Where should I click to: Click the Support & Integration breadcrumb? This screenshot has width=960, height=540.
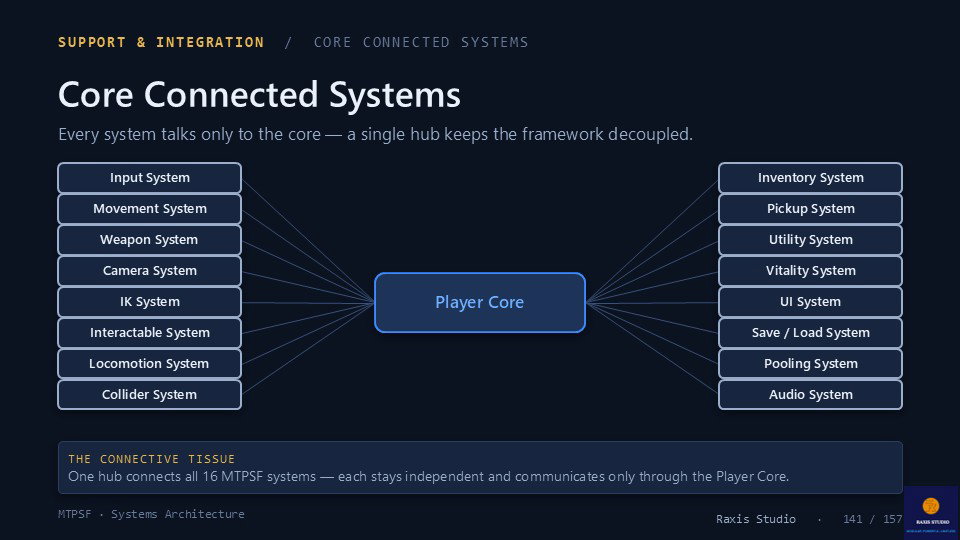(x=161, y=42)
